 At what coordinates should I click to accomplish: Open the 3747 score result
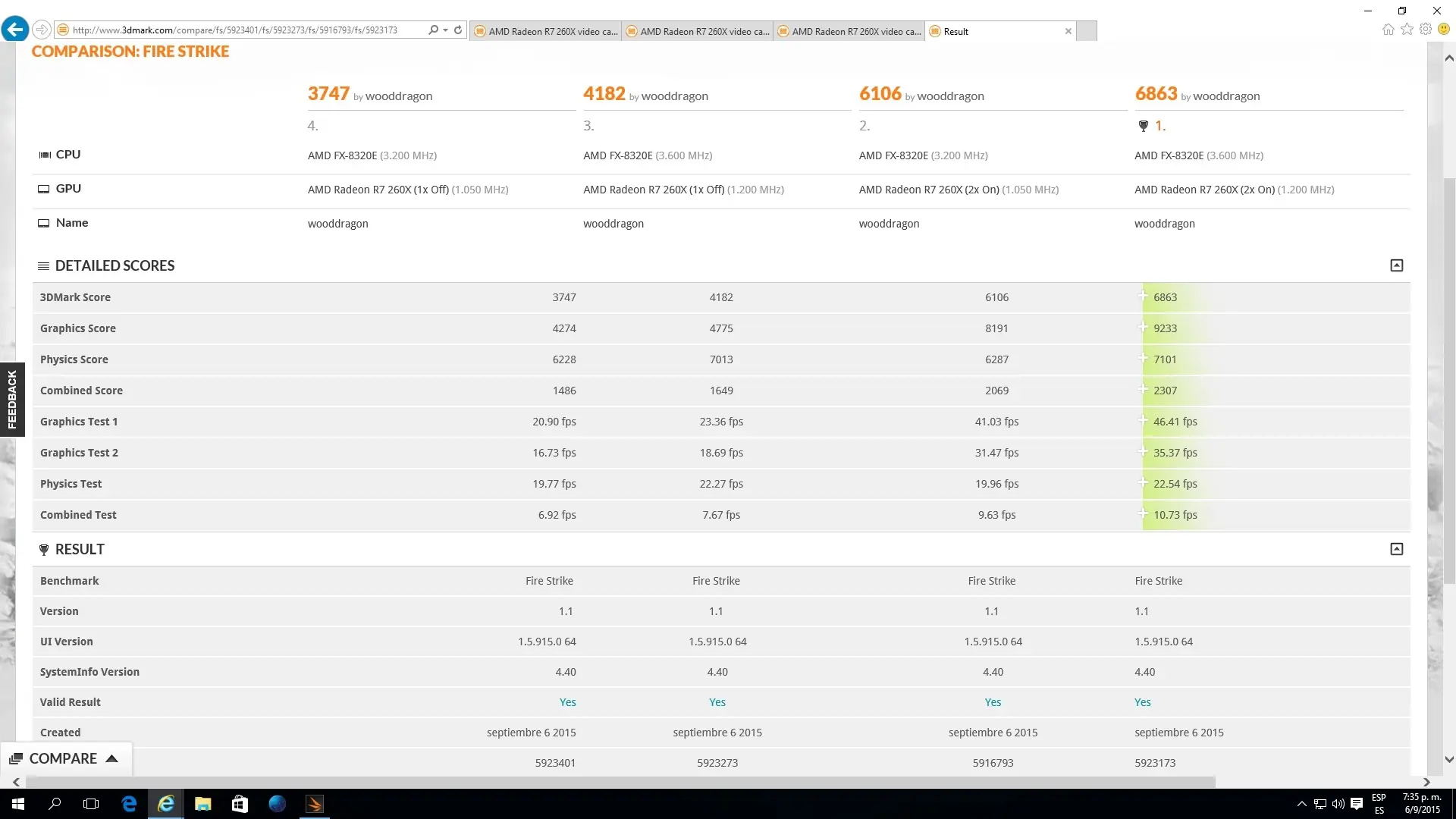click(x=328, y=94)
